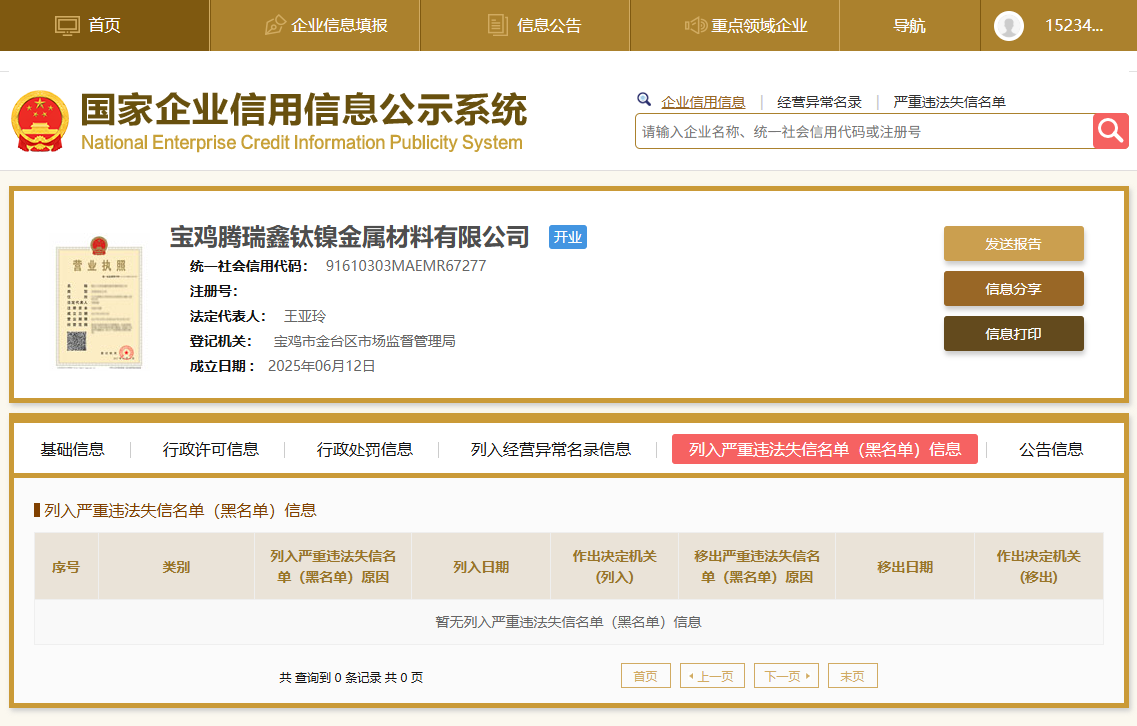This screenshot has height=726, width=1137.
Task: Open 企业信息填报 in top navigation
Action: tap(325, 26)
